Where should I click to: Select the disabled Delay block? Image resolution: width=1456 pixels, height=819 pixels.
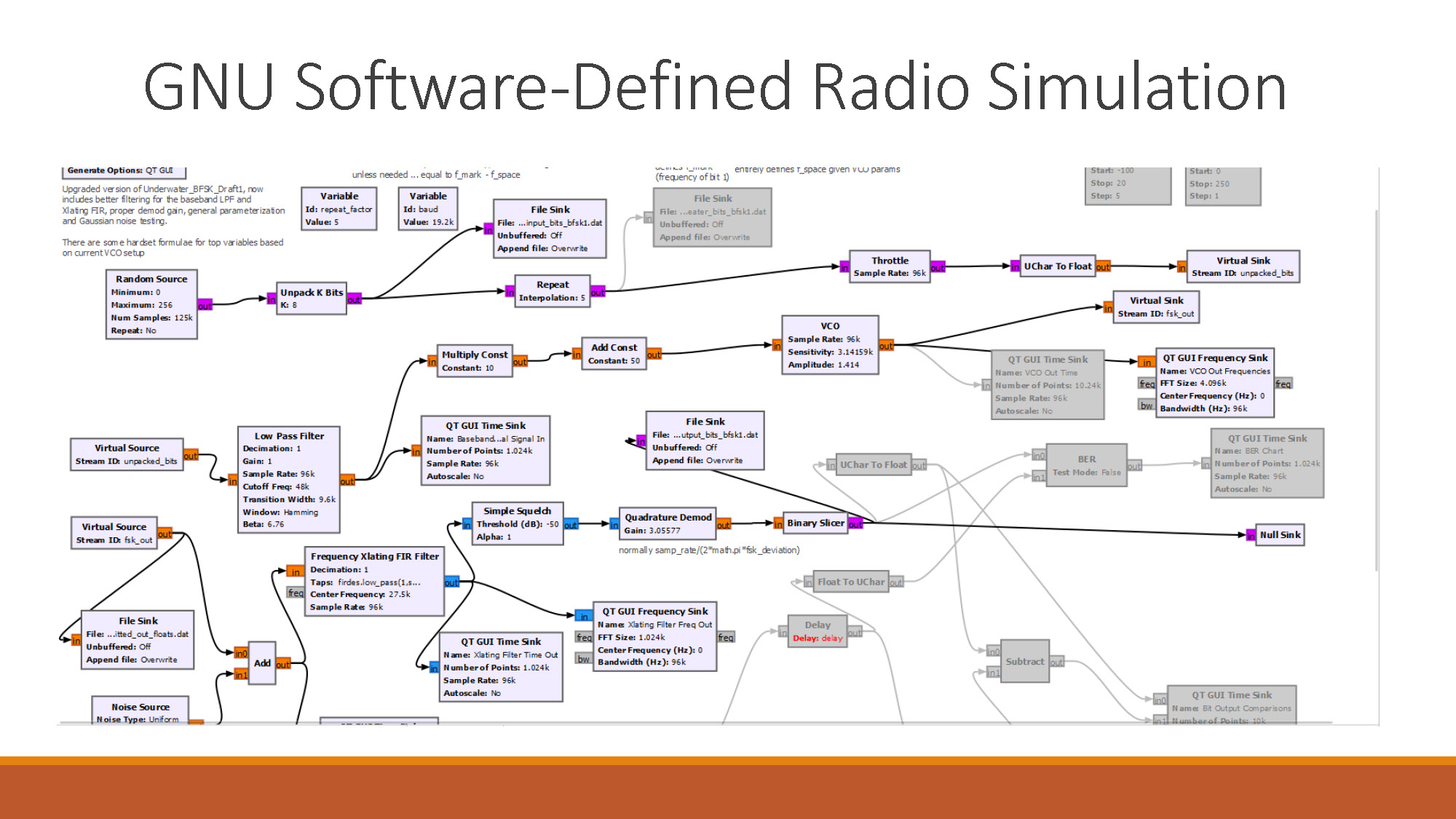click(x=817, y=631)
